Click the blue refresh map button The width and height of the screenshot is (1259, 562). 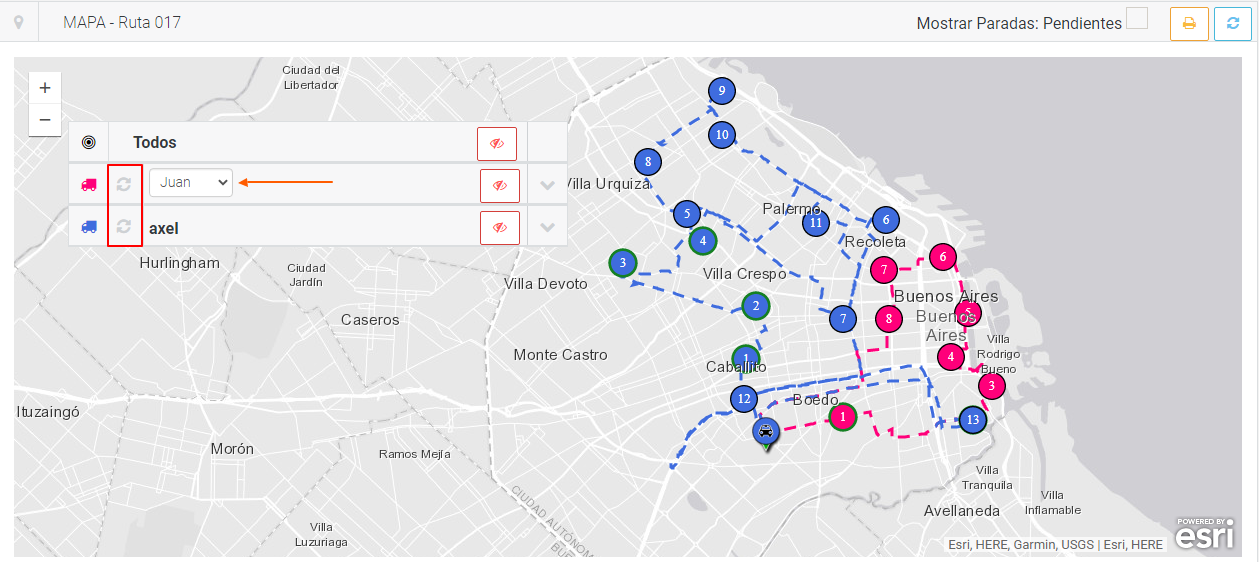coord(1232,24)
